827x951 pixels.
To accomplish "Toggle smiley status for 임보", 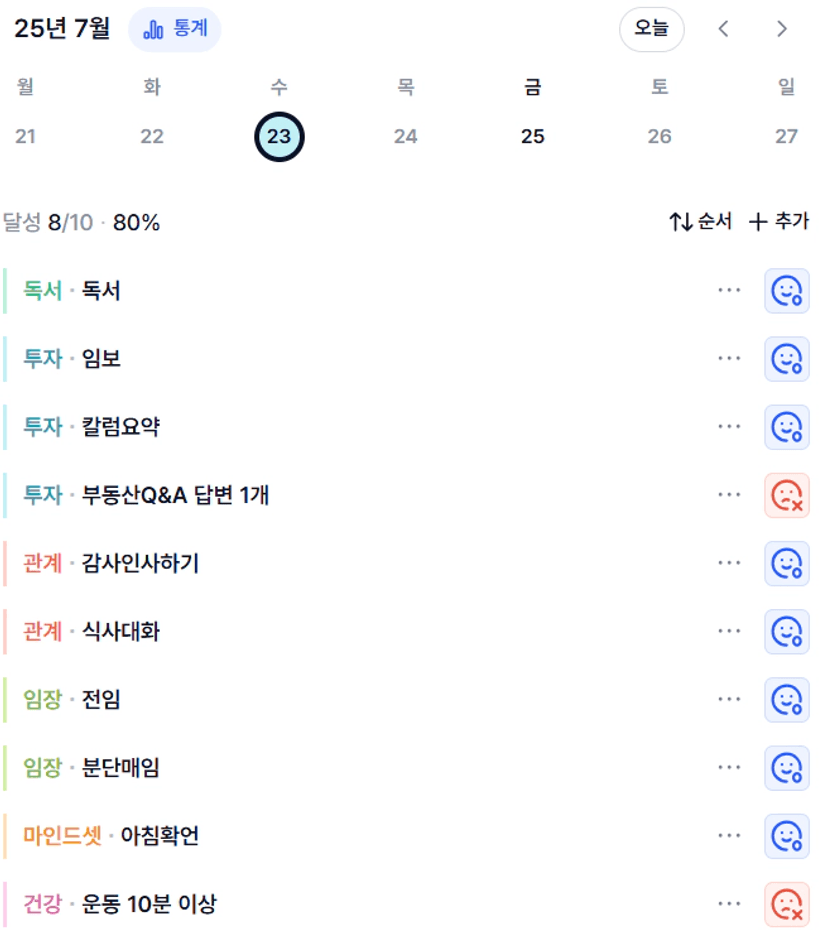I will click(786, 358).
